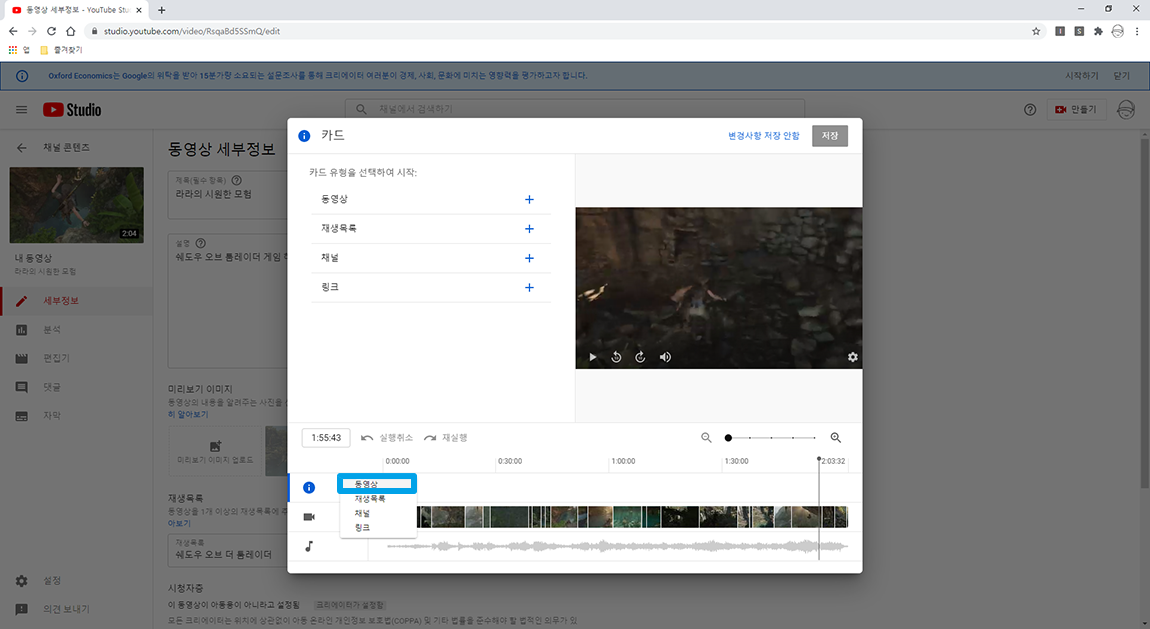
Task: Click the timeline playhead marker at 2:03:32
Action: pyautogui.click(x=819, y=460)
